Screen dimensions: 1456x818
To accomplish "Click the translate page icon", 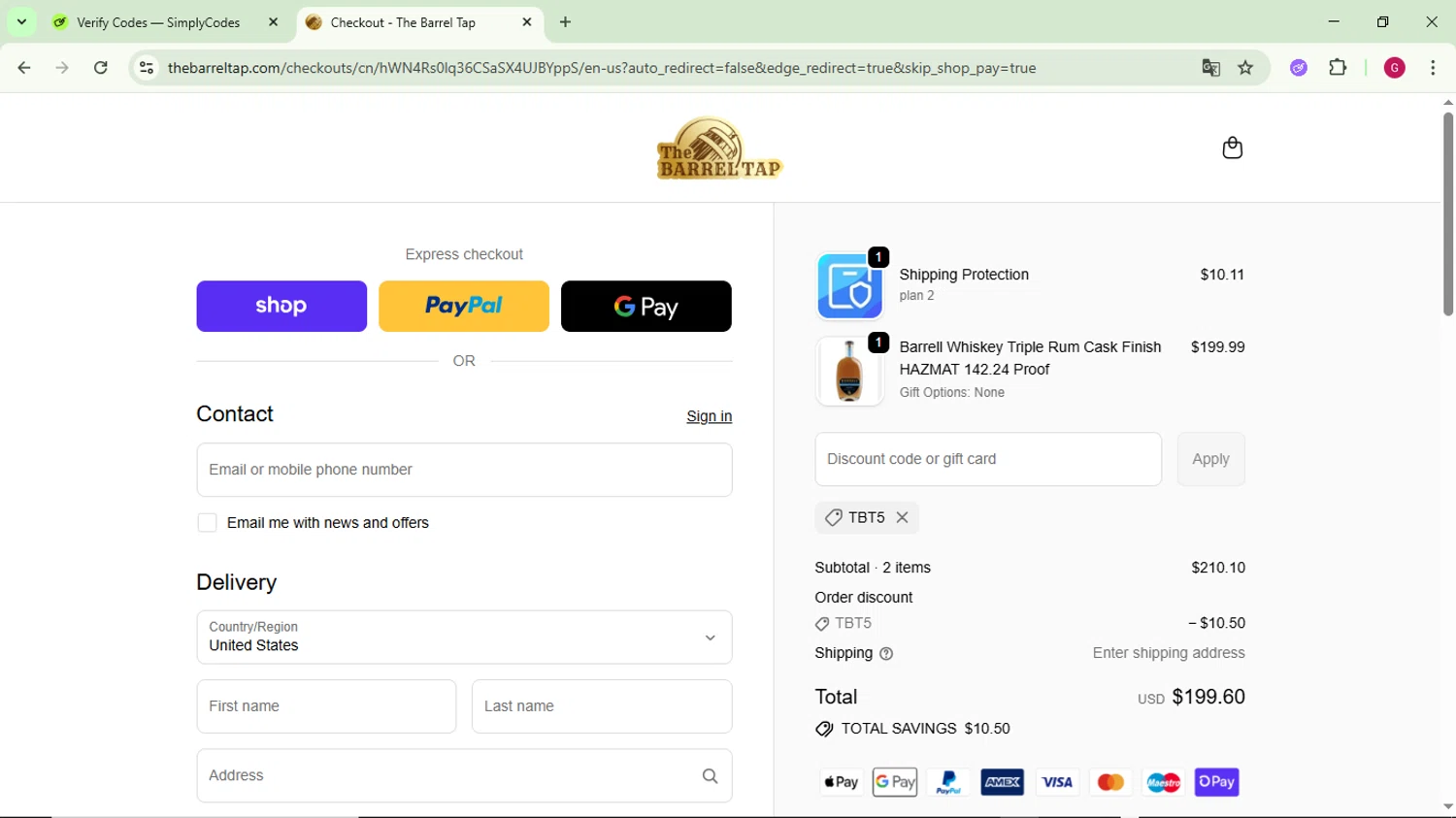I will coord(1210,68).
